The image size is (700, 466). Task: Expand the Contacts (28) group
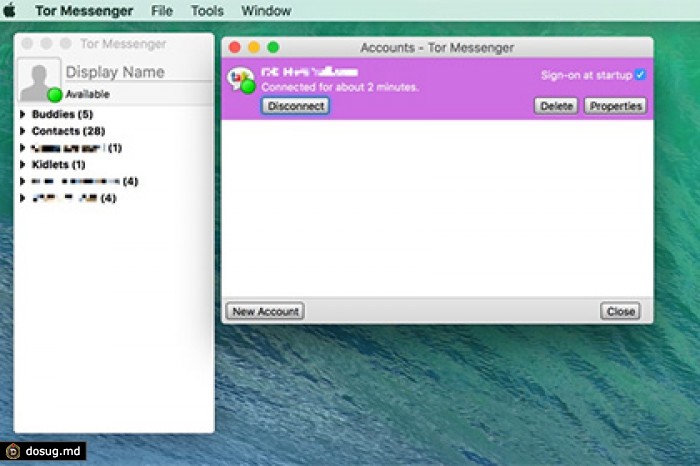coord(23,131)
